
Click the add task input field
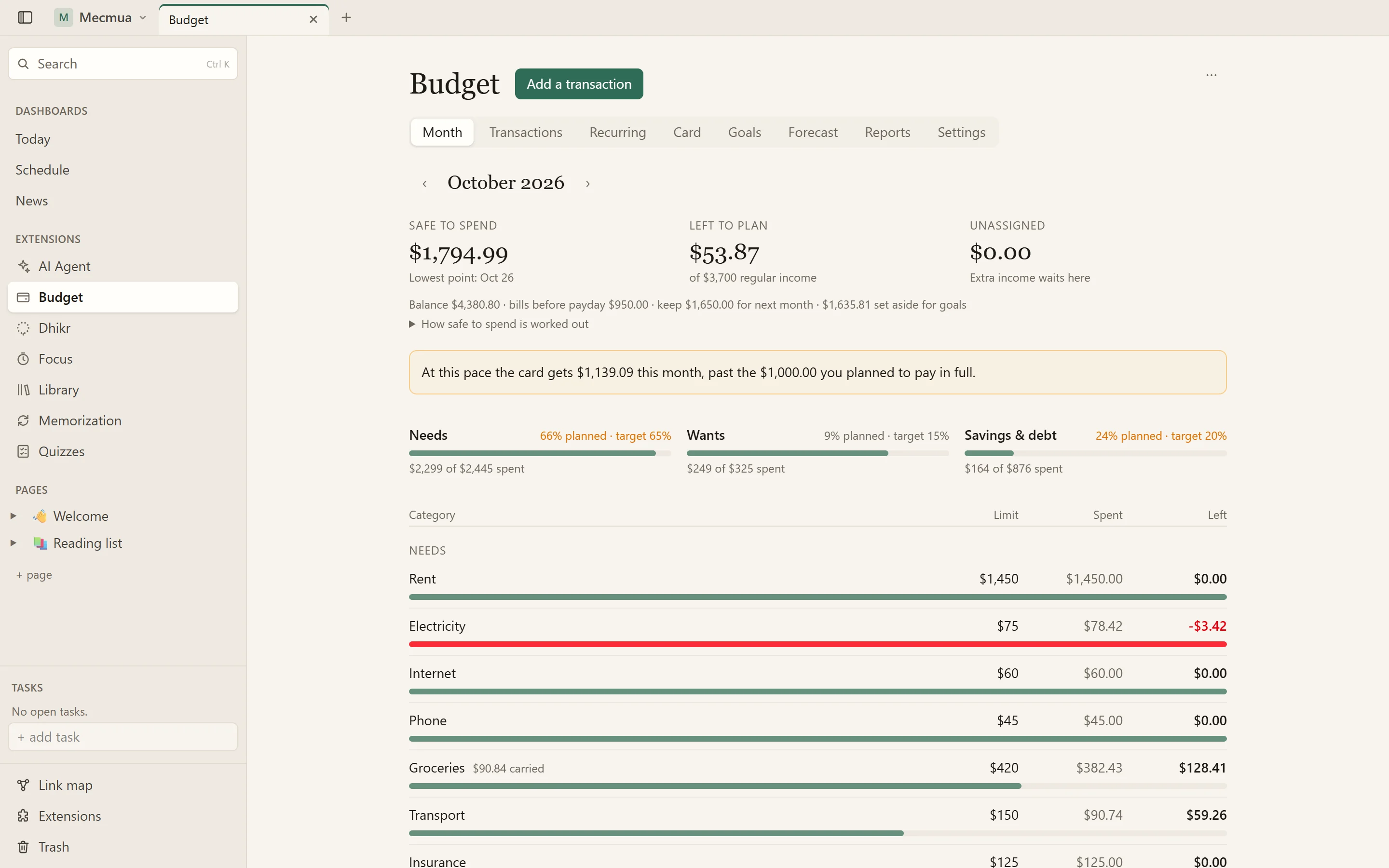point(123,736)
